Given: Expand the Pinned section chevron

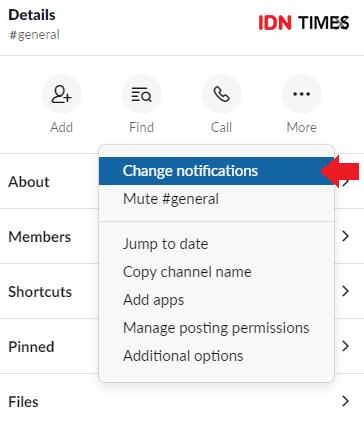Looking at the screenshot, I should pyautogui.click(x=345, y=346).
